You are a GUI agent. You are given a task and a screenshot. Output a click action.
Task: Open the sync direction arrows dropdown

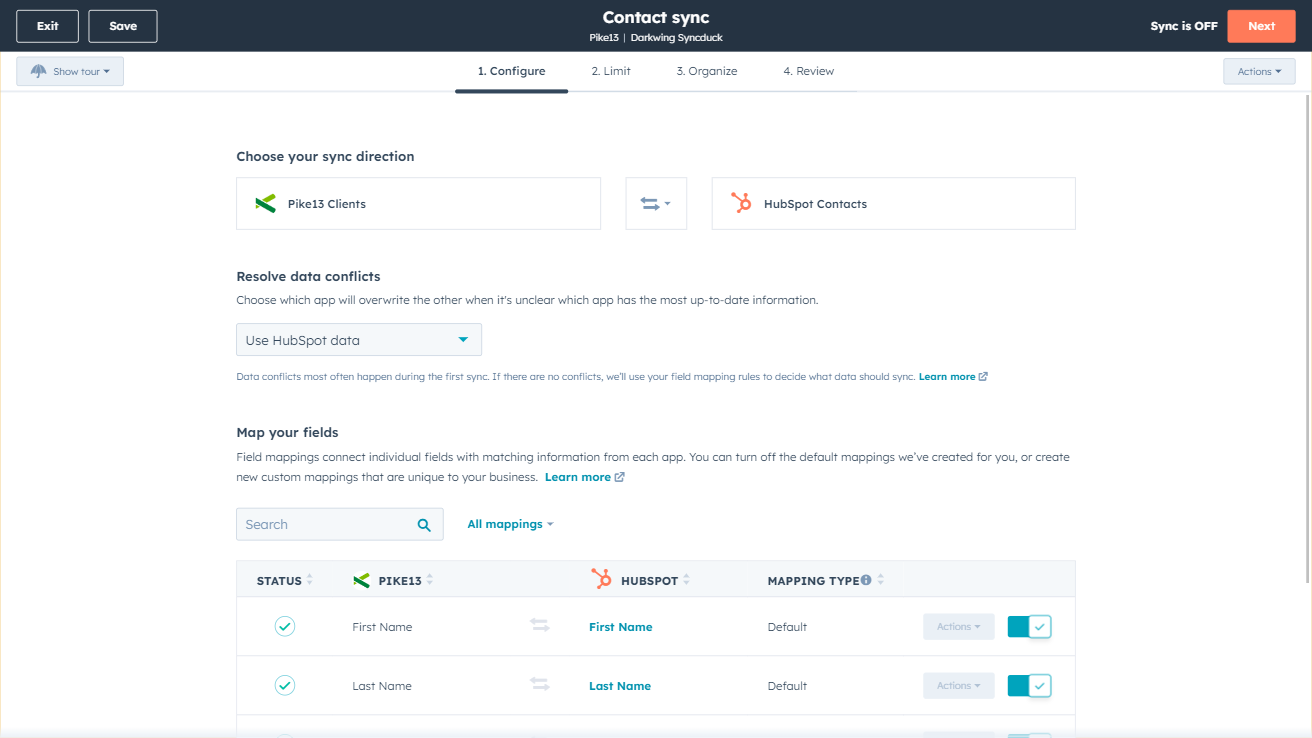(656, 204)
